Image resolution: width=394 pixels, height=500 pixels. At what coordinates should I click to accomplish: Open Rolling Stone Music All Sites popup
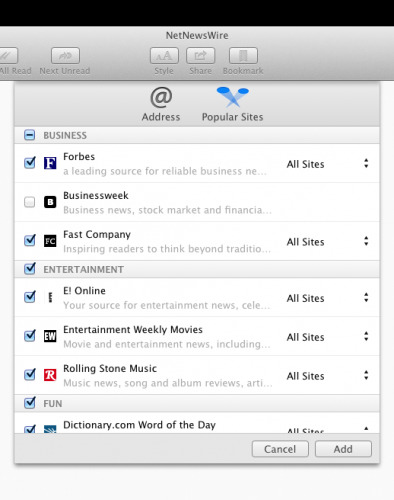coord(328,376)
